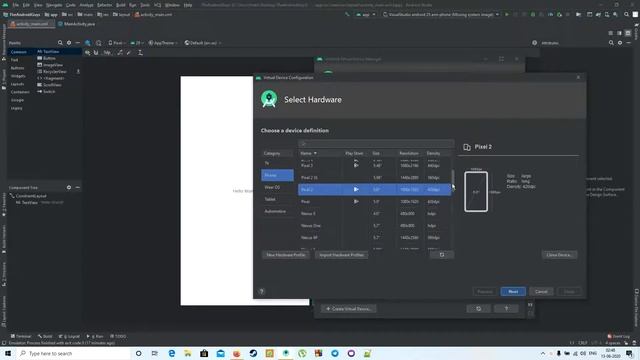Open the File menu
640x360 pixels.
click(x=16, y=5)
